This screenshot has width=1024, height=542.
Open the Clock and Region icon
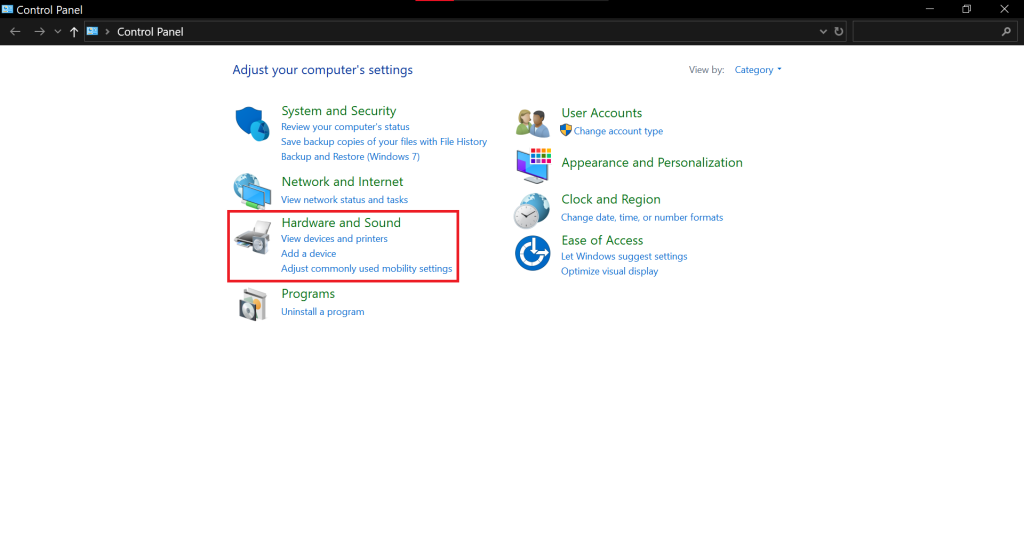coord(533,209)
